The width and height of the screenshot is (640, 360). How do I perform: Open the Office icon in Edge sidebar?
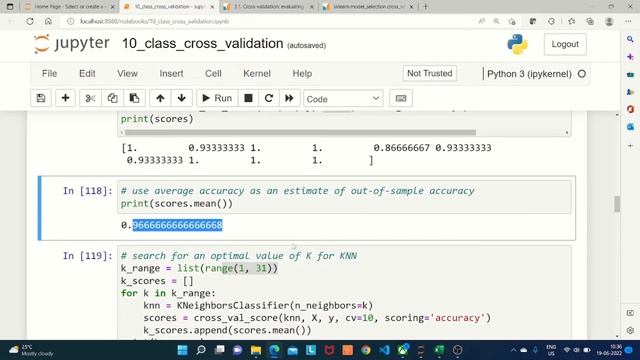(x=630, y=109)
